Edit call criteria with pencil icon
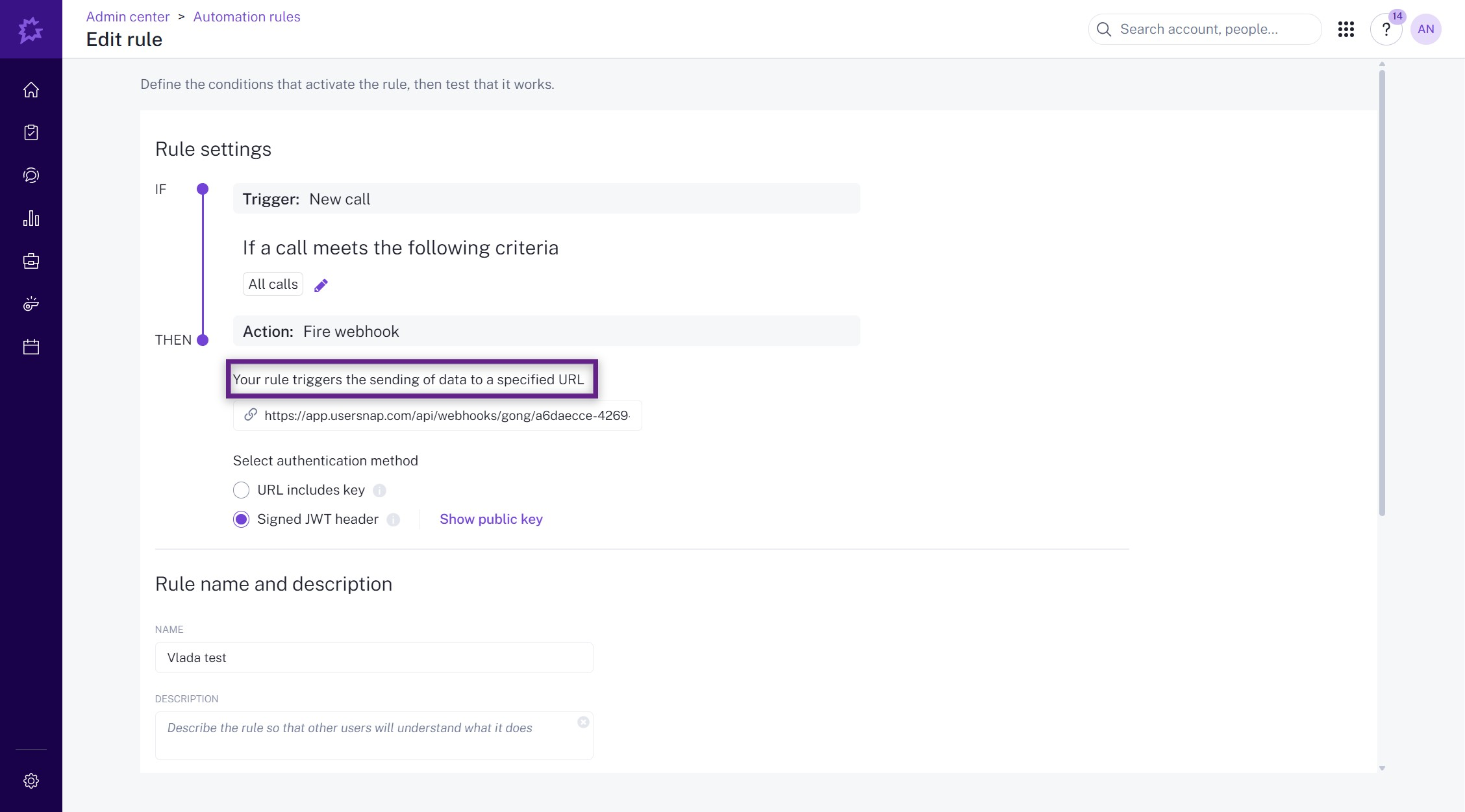This screenshot has height=812, width=1465. click(x=321, y=286)
